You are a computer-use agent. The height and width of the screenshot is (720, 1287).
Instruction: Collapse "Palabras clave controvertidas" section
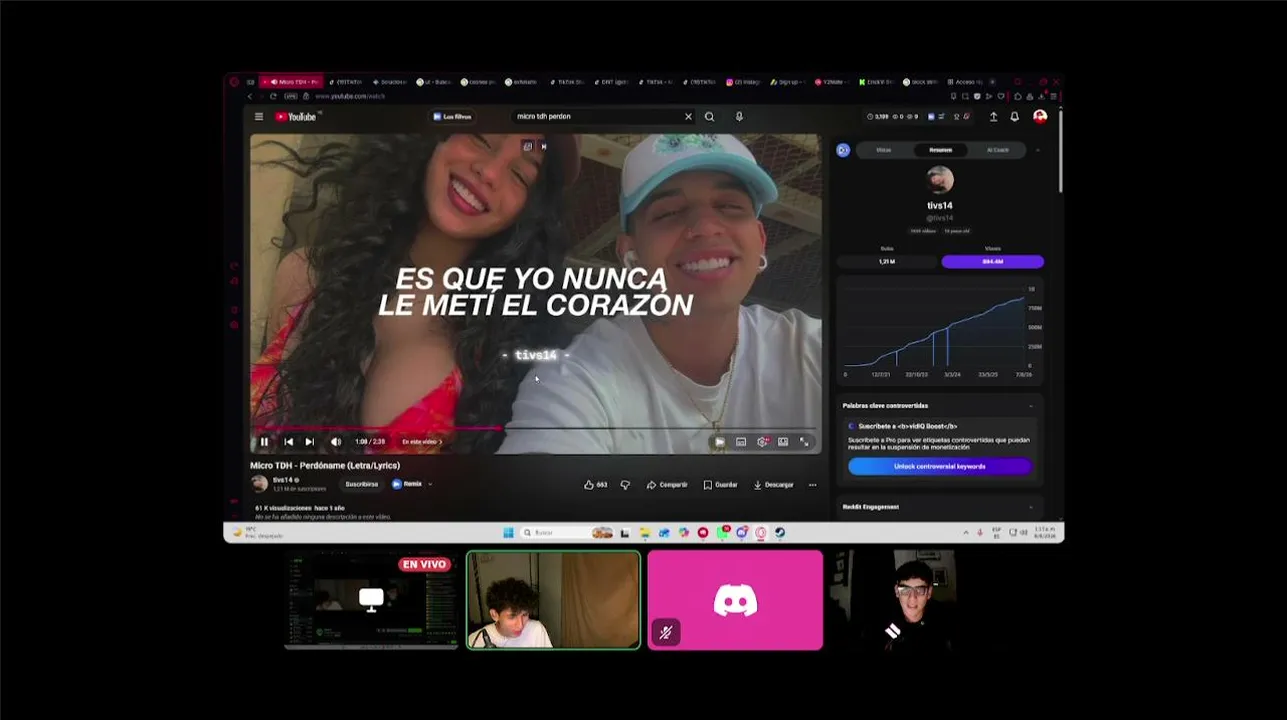1031,406
